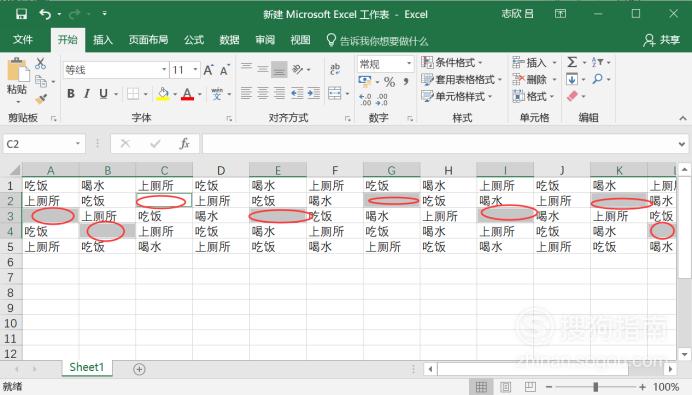Expand the formula bar
Image resolution: width=692 pixels, height=395 pixels.
682,144
